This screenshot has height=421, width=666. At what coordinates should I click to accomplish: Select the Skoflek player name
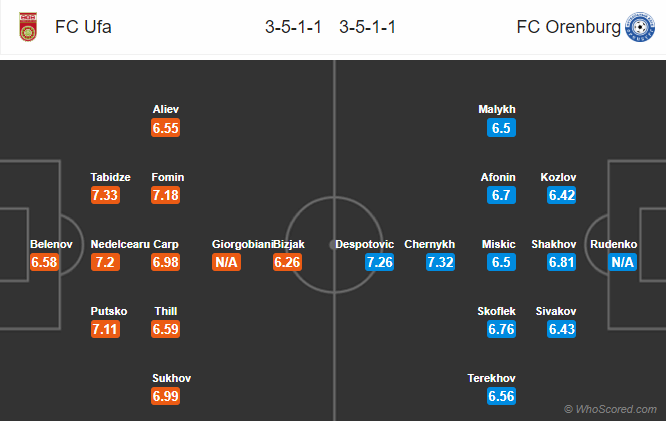tap(496, 311)
